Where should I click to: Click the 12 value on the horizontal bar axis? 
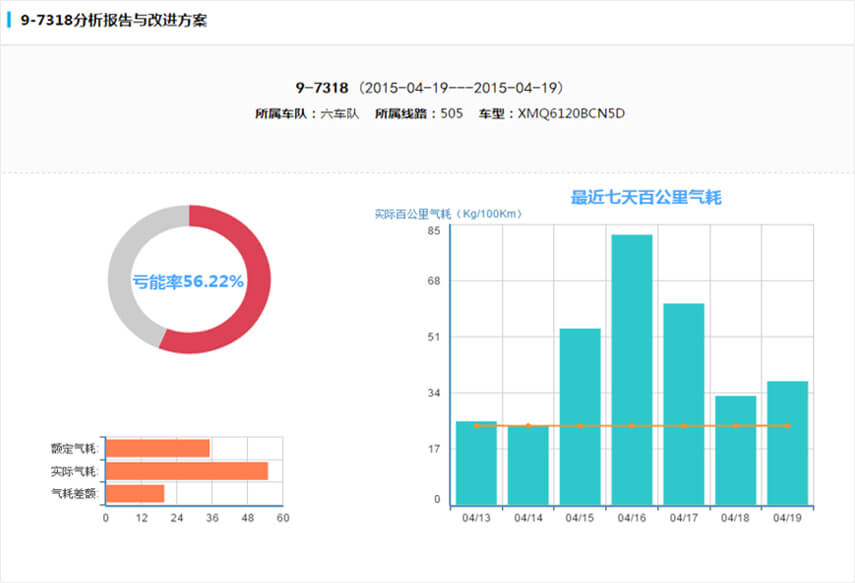141,518
